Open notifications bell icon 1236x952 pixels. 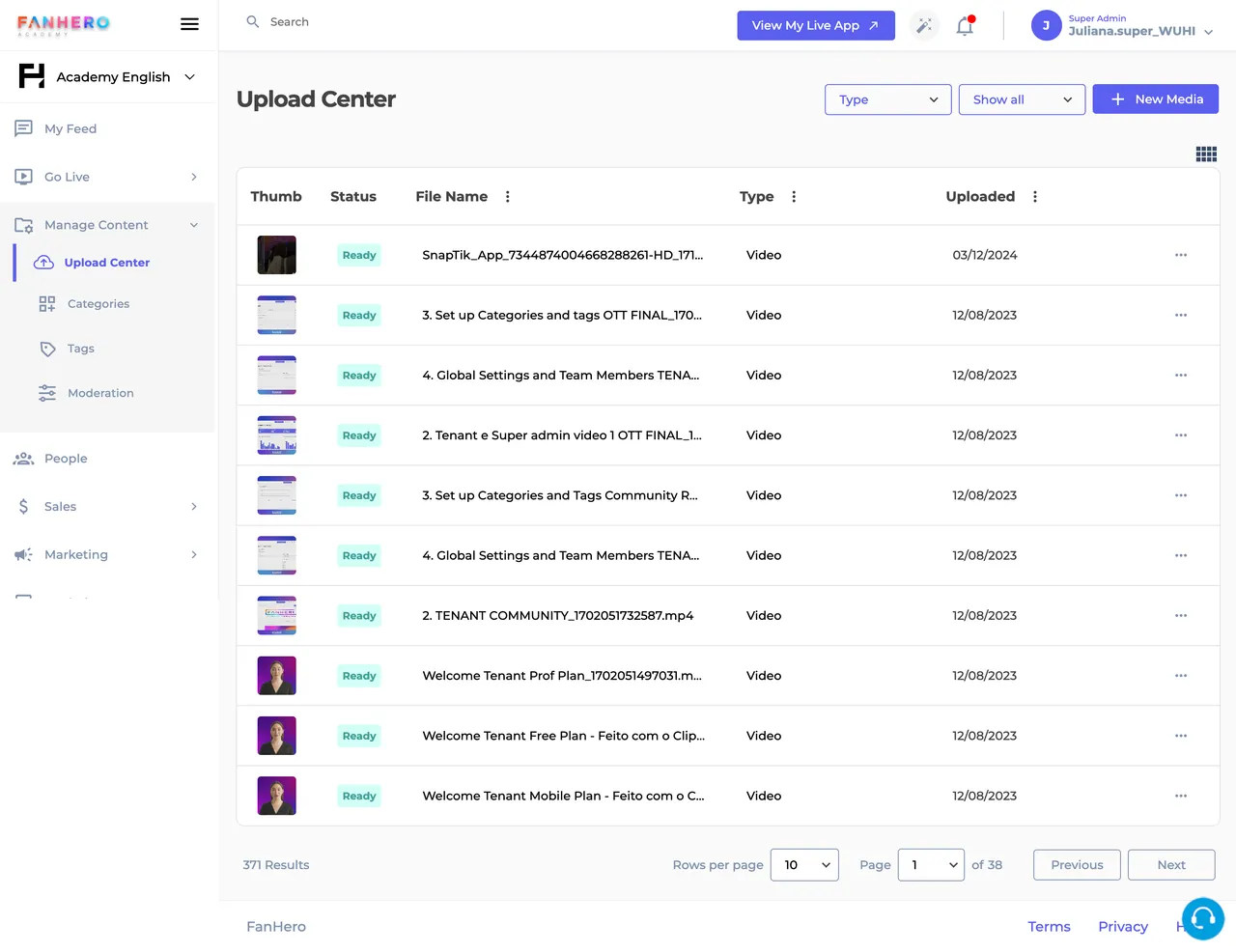point(965,26)
